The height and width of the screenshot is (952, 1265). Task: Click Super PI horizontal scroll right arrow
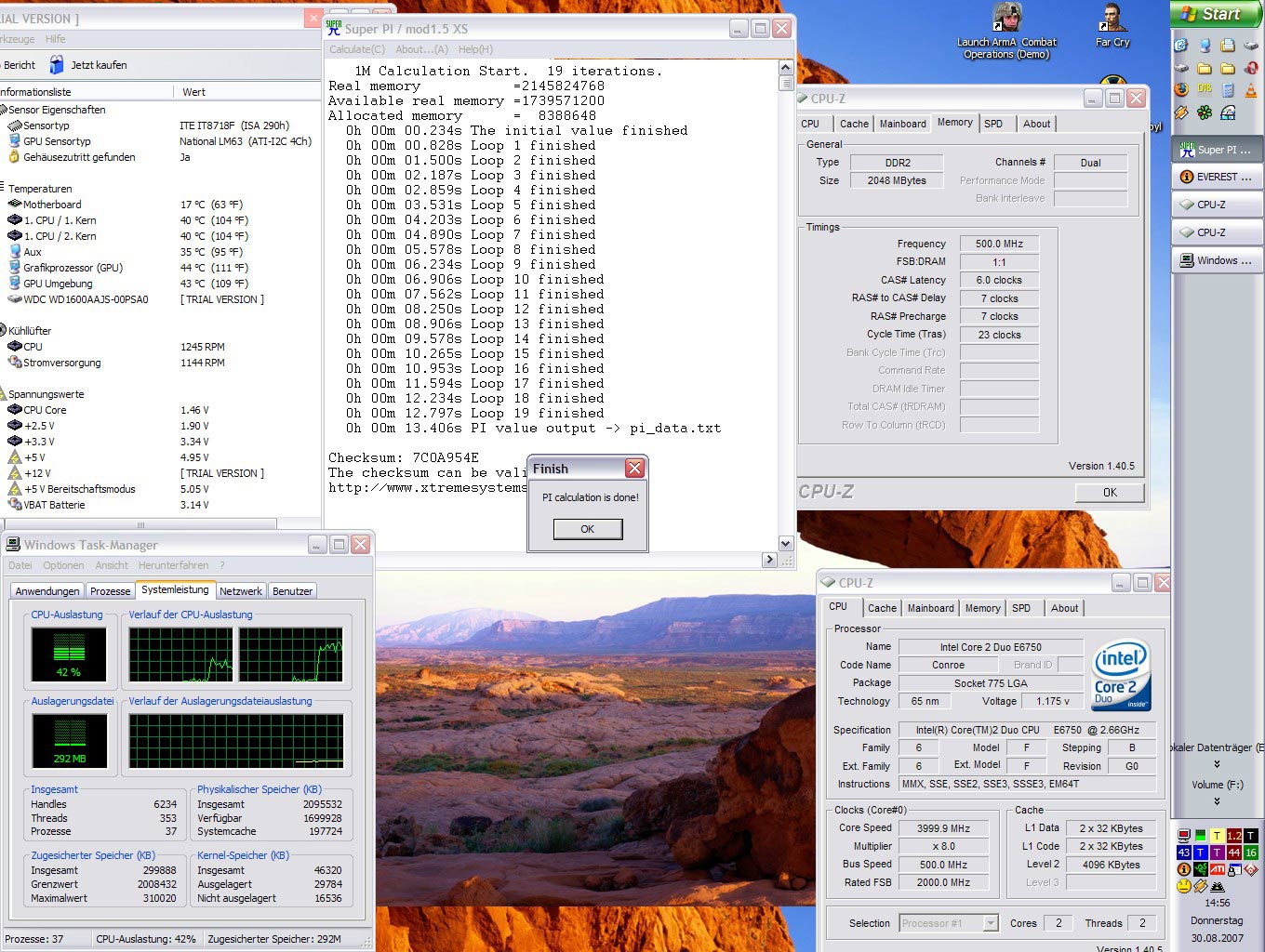tap(769, 560)
